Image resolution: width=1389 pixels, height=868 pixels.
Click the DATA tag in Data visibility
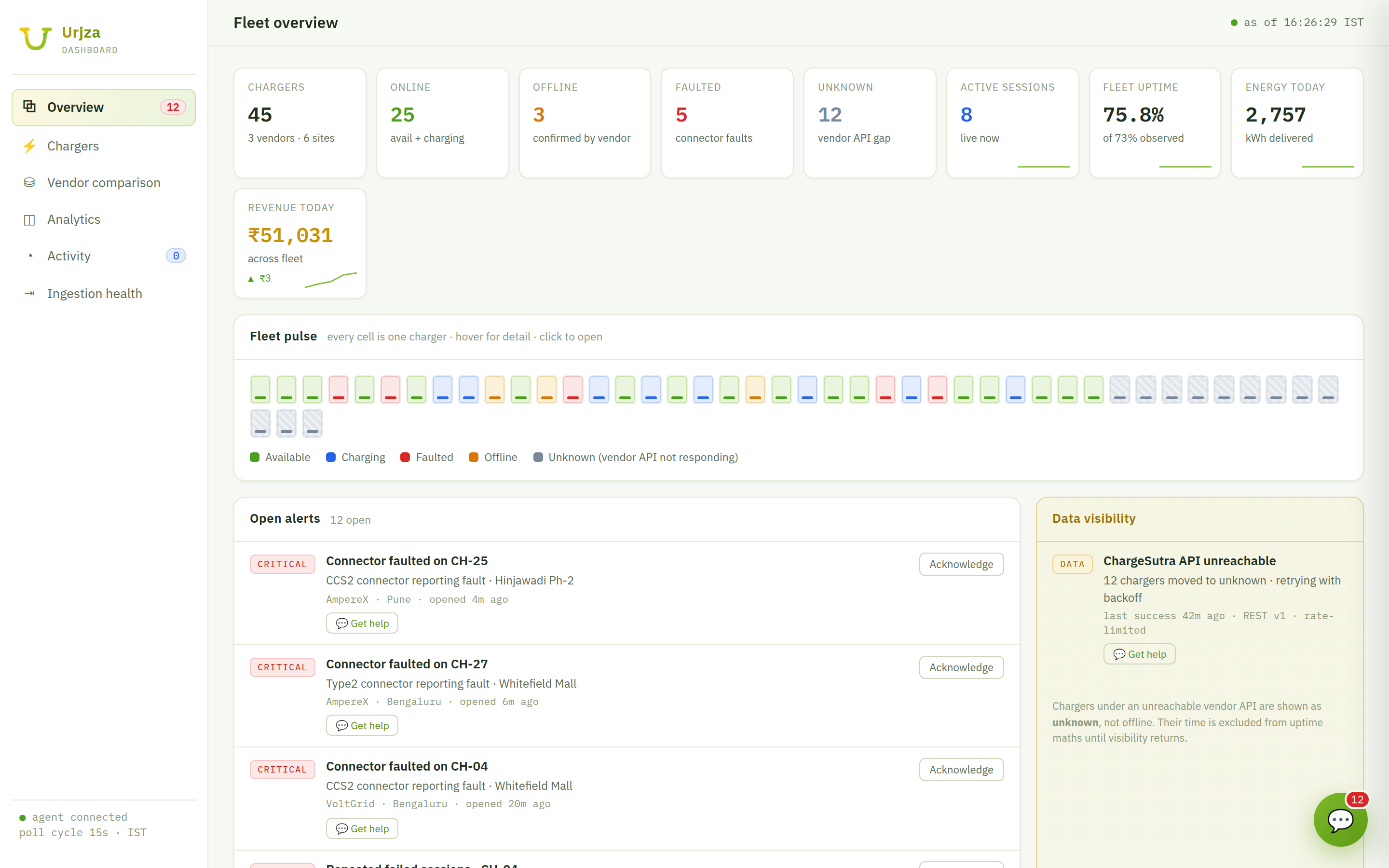(x=1072, y=564)
